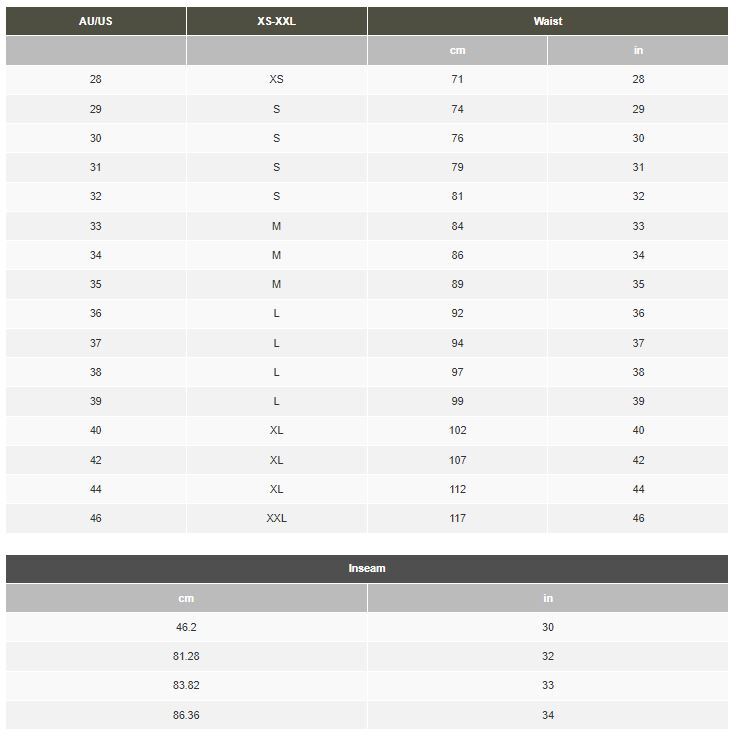This screenshot has width=736, height=736.
Task: Click the Inseam table header
Action: click(367, 568)
